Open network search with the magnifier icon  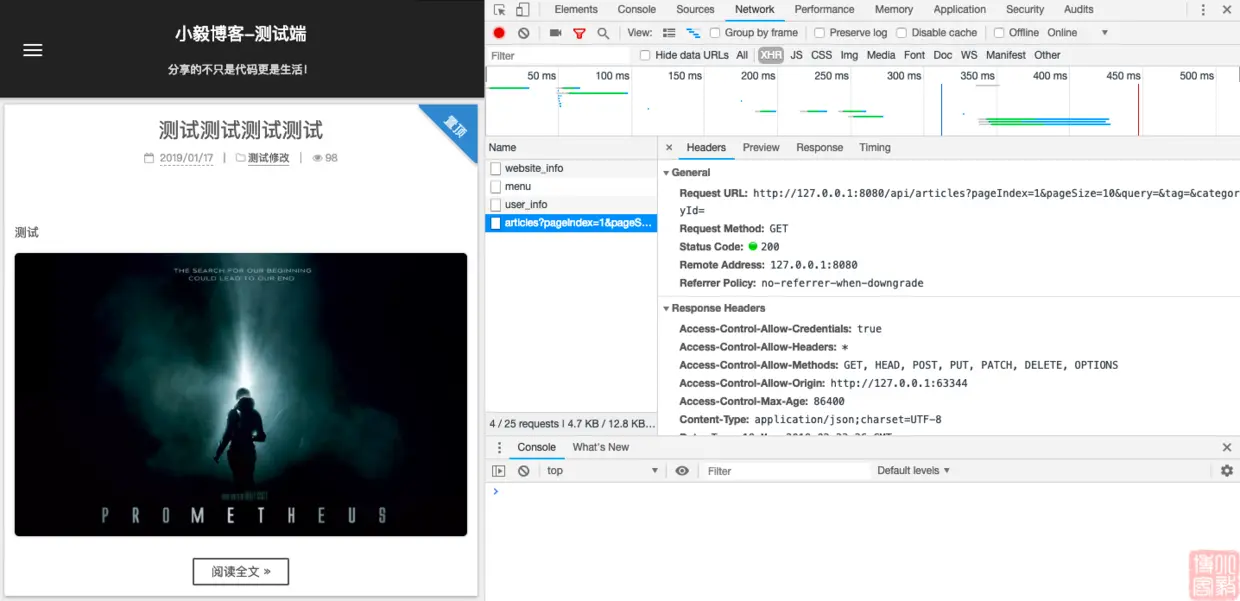(x=603, y=33)
